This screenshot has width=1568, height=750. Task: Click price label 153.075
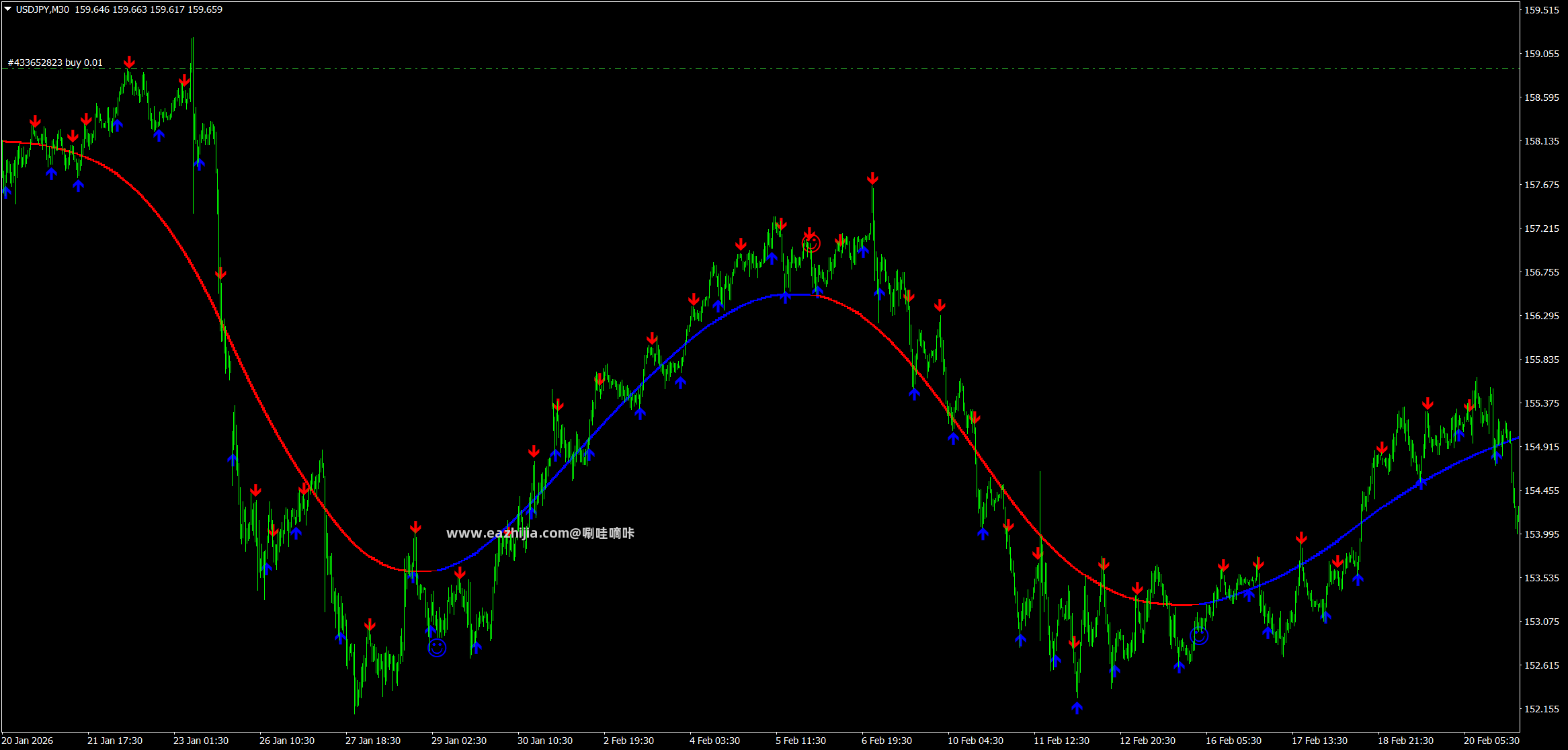pyautogui.click(x=1542, y=622)
